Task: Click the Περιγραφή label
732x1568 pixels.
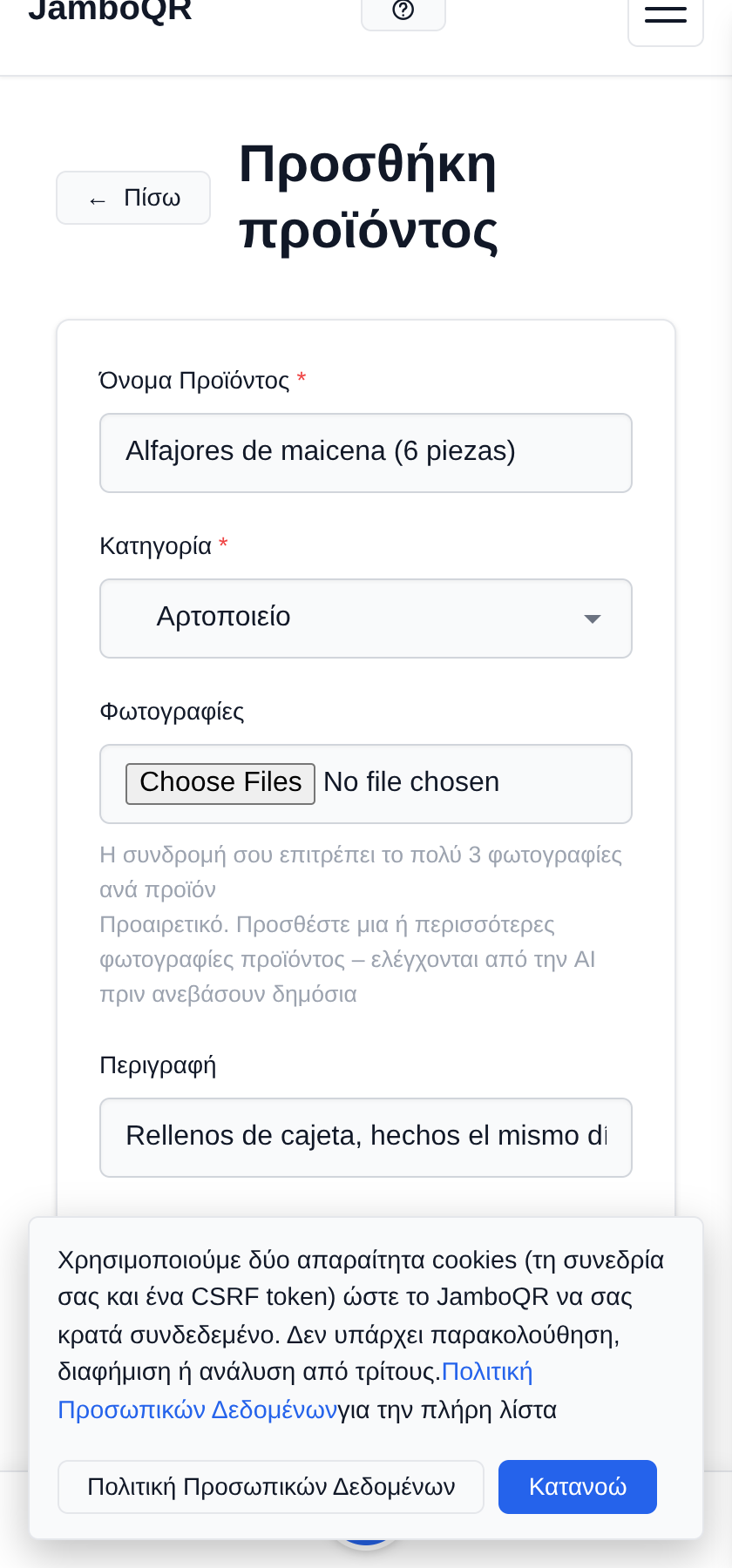Action: pos(158,1065)
